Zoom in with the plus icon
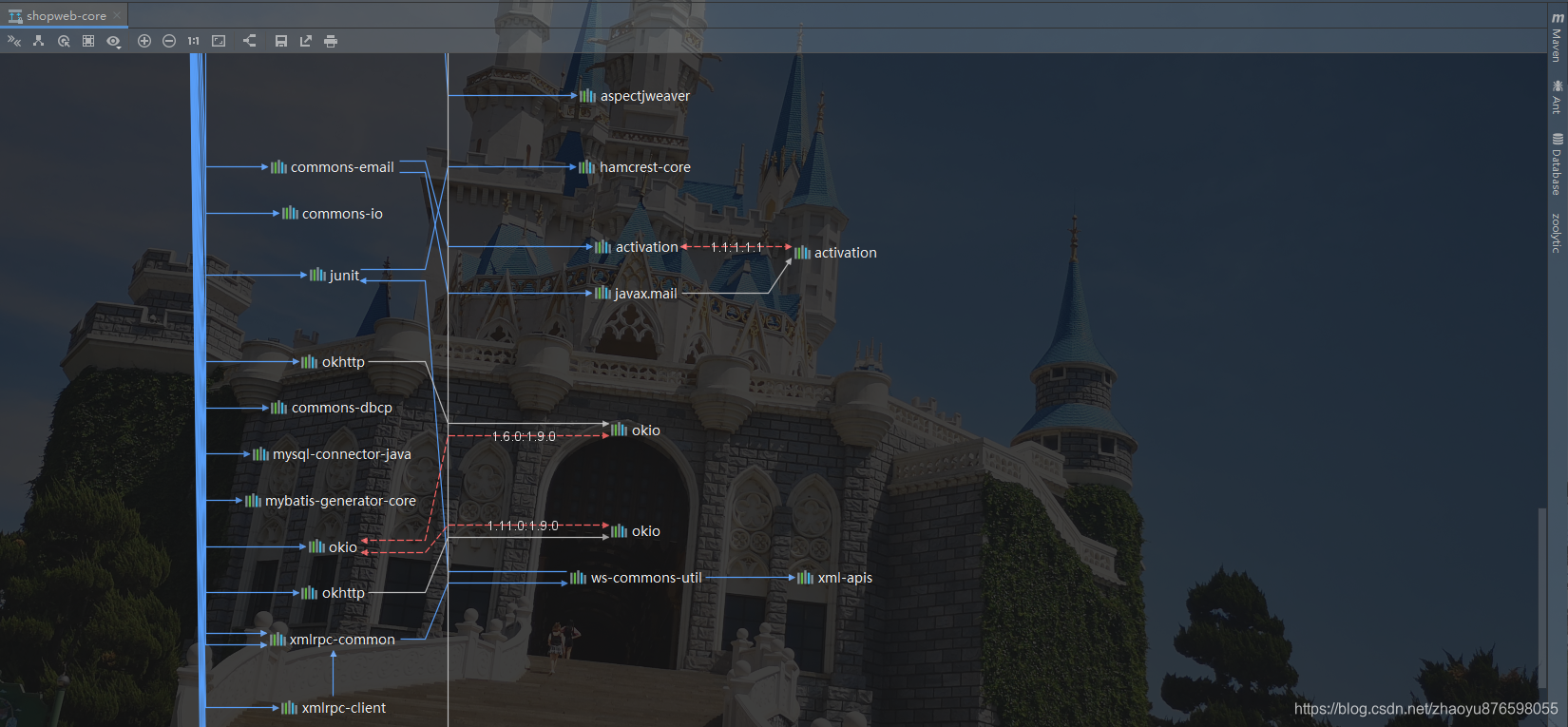The width and height of the screenshot is (1568, 727). tap(144, 41)
